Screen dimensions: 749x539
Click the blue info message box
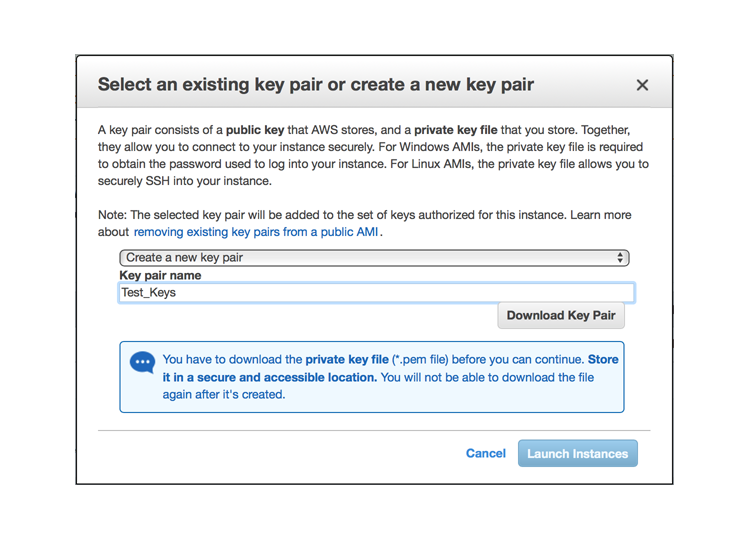coord(372,377)
